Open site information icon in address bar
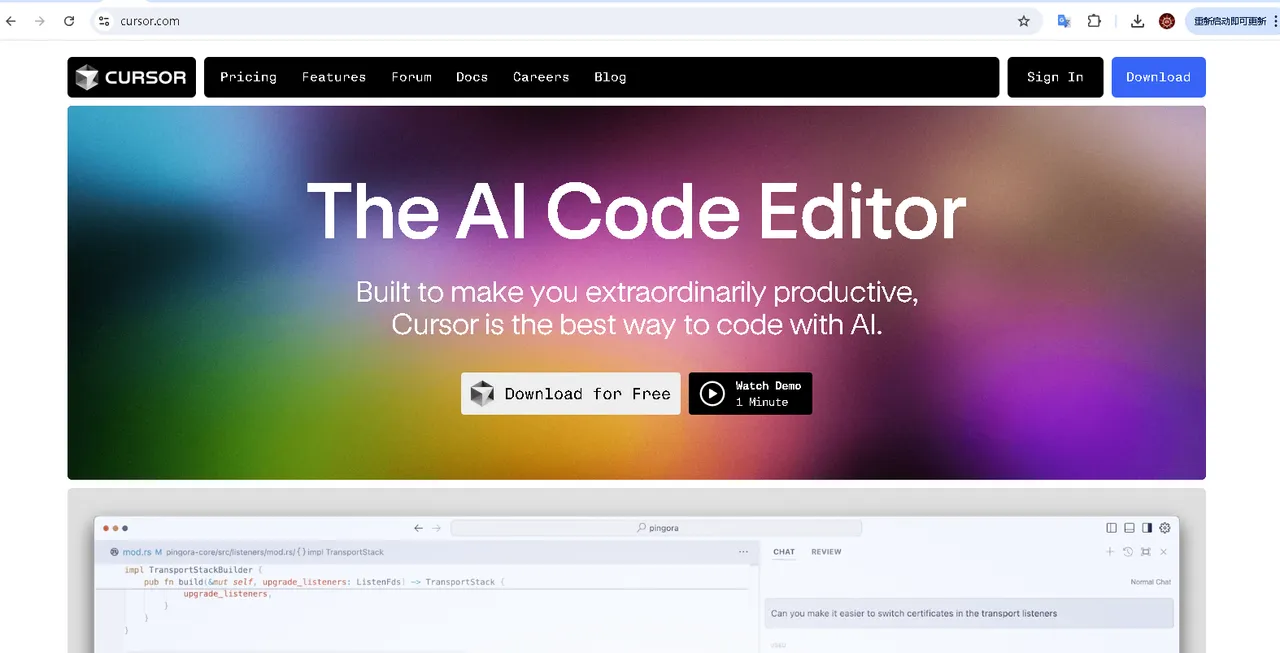 pos(104,21)
